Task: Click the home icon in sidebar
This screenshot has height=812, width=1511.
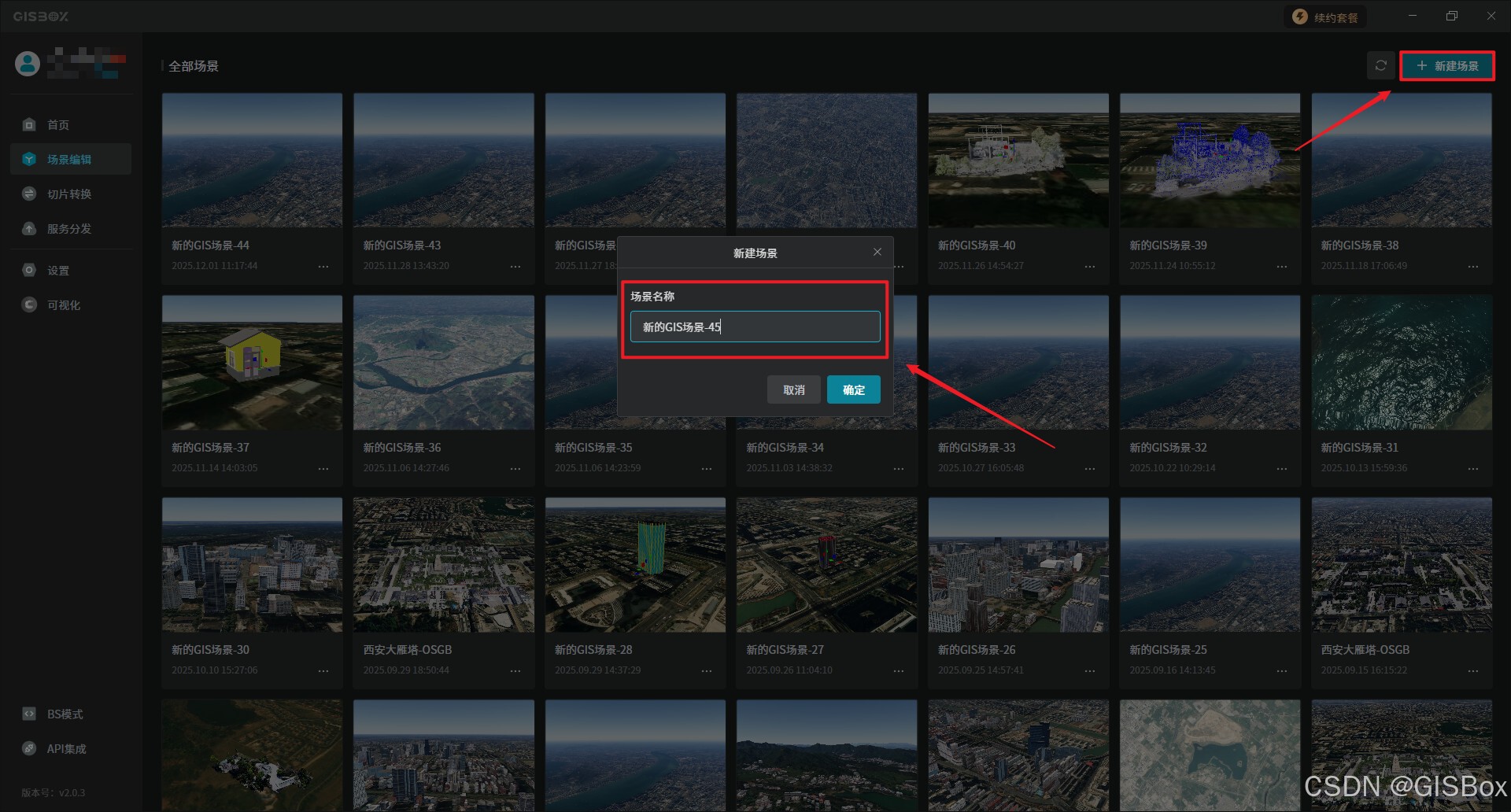Action: click(29, 124)
